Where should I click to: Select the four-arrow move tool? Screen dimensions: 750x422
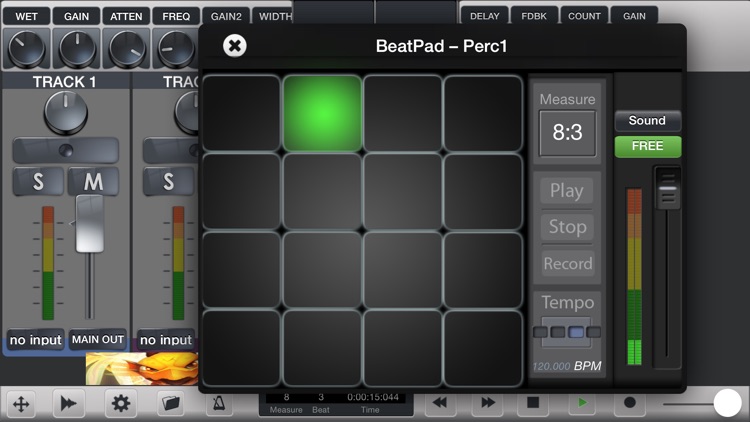[x=21, y=403]
